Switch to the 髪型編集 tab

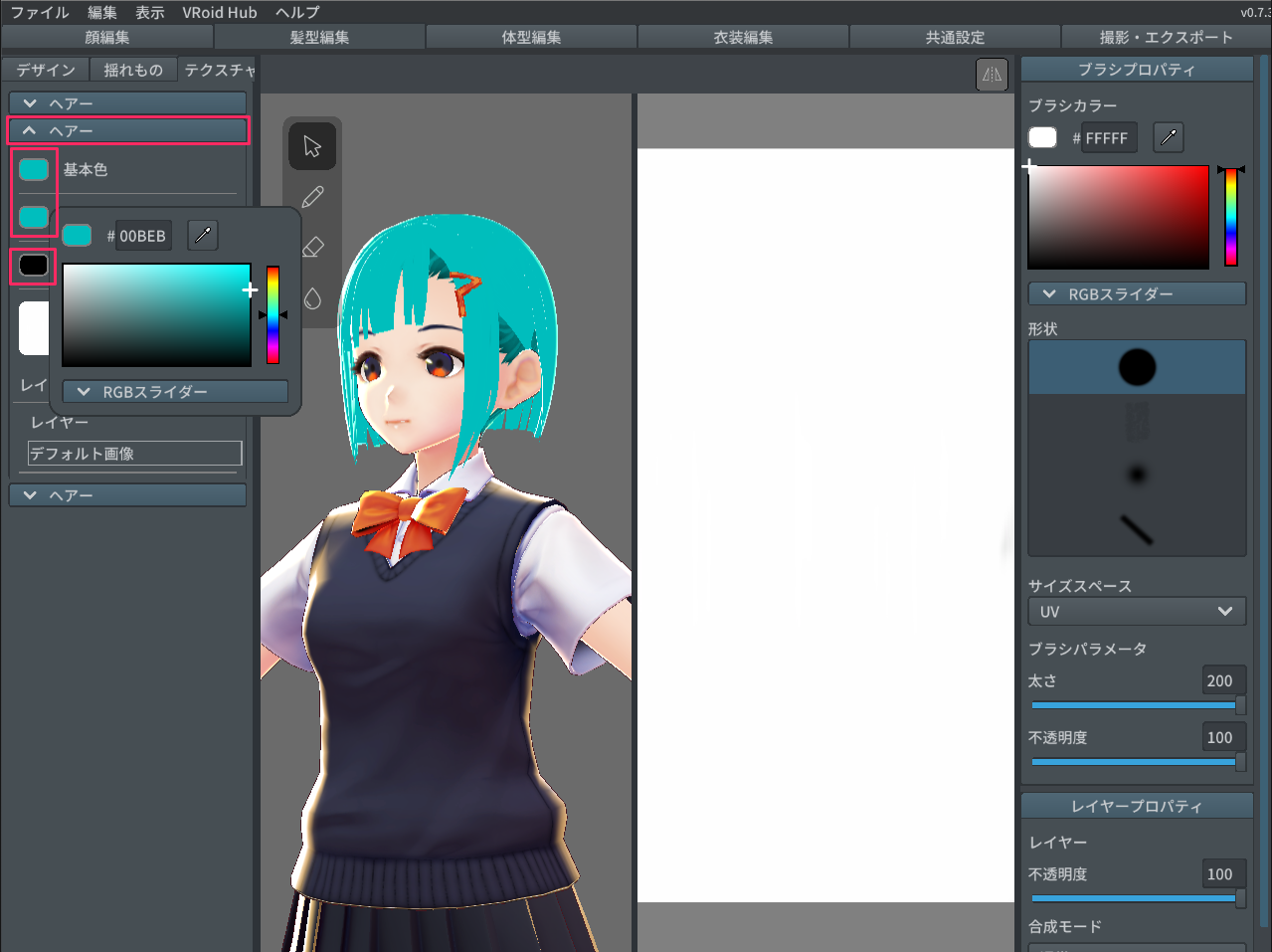tap(319, 37)
